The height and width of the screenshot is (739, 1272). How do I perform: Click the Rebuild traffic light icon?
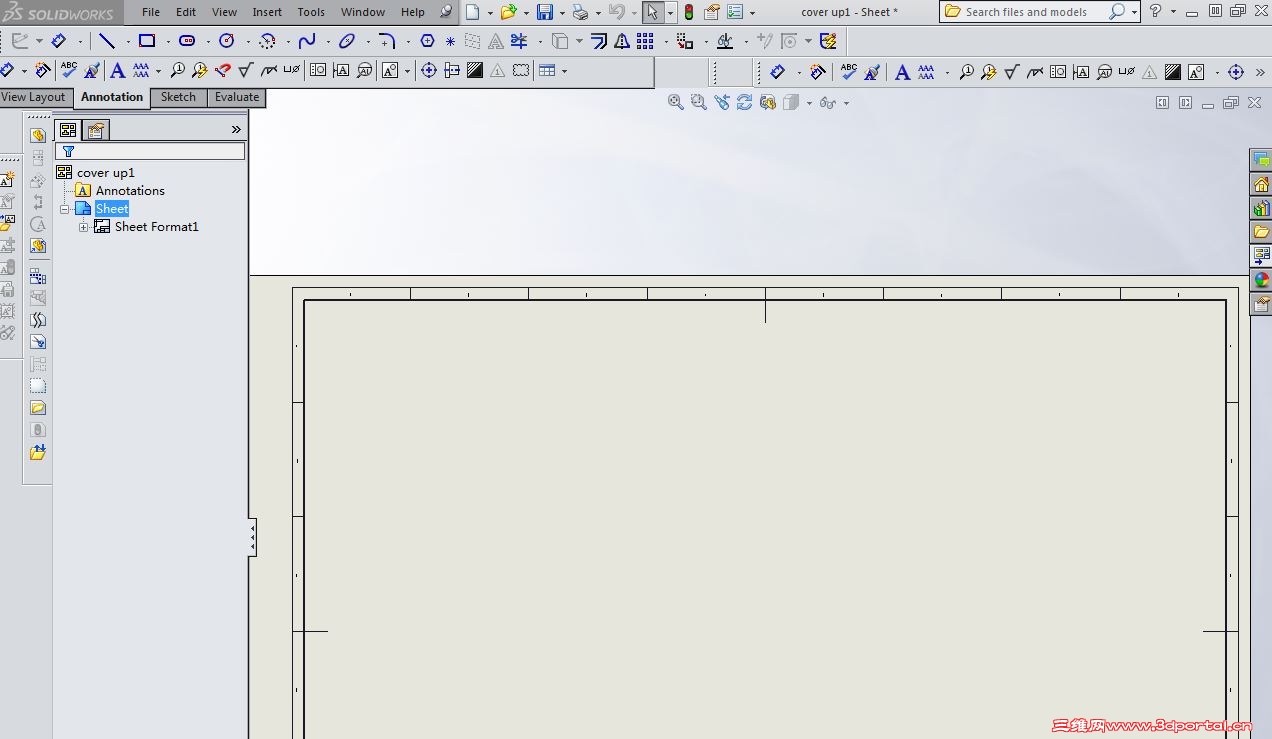click(x=689, y=12)
